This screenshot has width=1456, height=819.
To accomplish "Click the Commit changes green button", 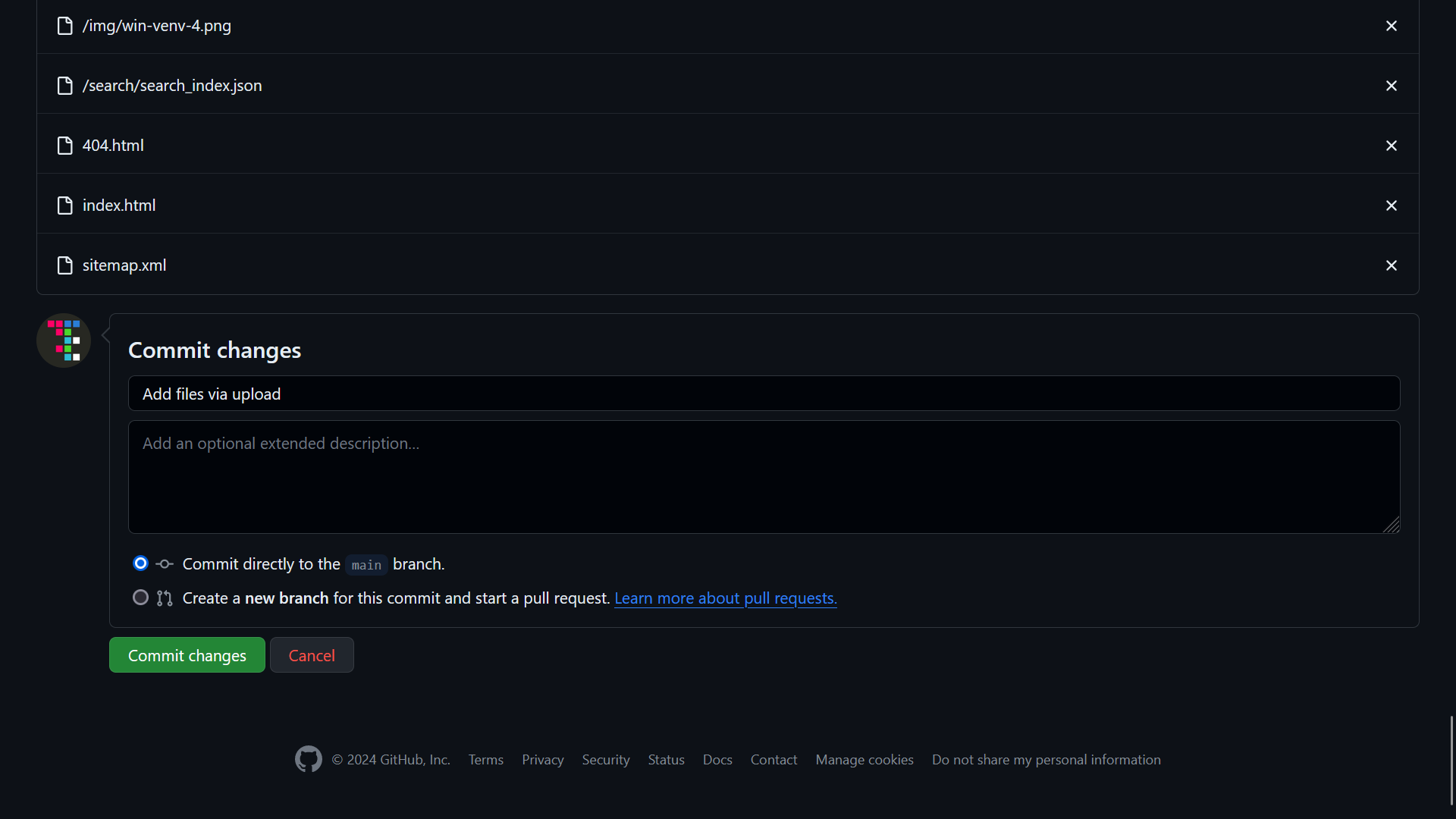I will point(187,655).
